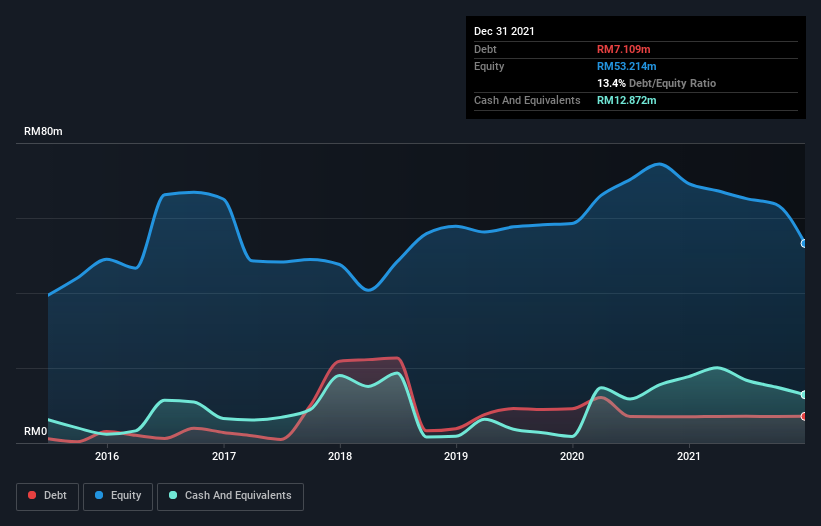This screenshot has width=821, height=526.
Task: Toggle Cash And Equivalents legend button
Action: tap(230, 496)
